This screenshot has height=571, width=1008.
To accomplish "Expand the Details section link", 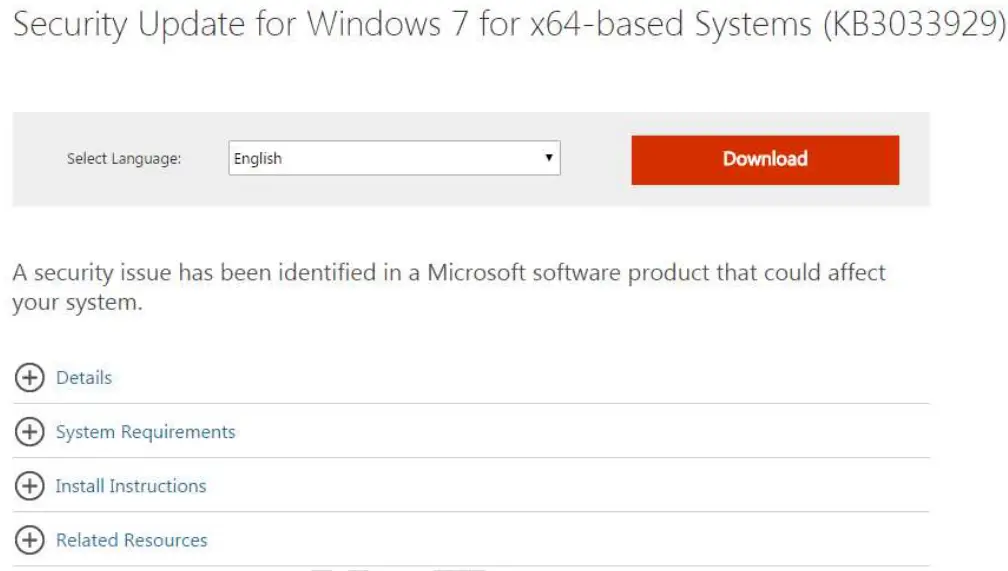I will click(84, 378).
